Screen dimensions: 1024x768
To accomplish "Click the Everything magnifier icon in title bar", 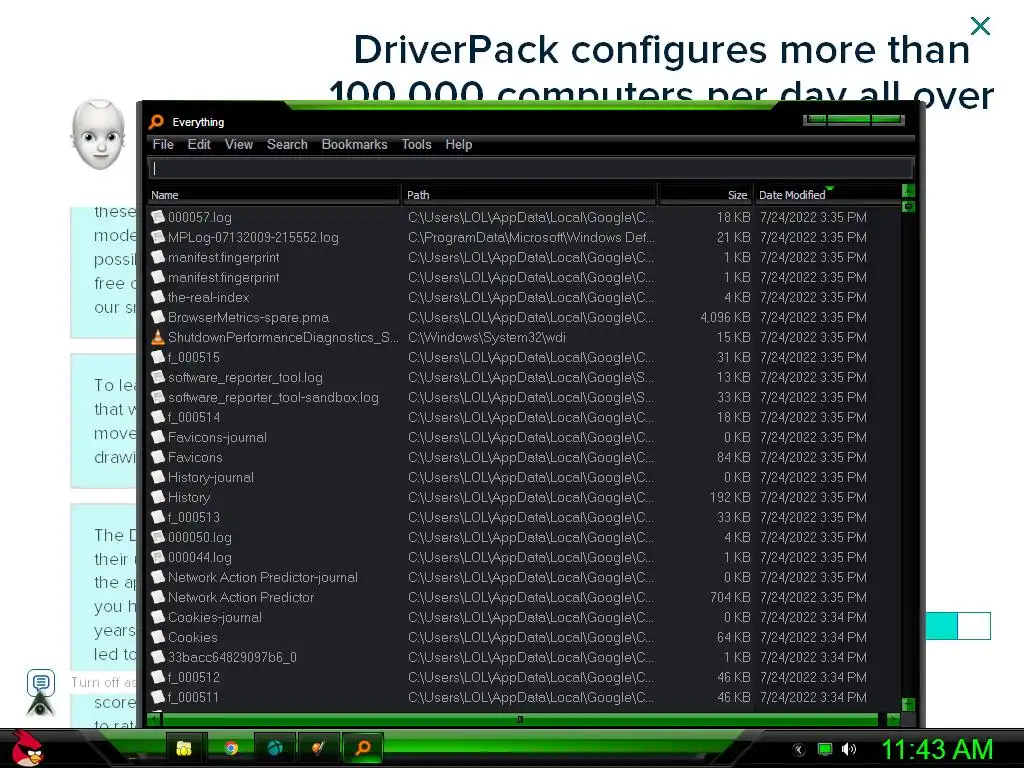I will coord(157,122).
